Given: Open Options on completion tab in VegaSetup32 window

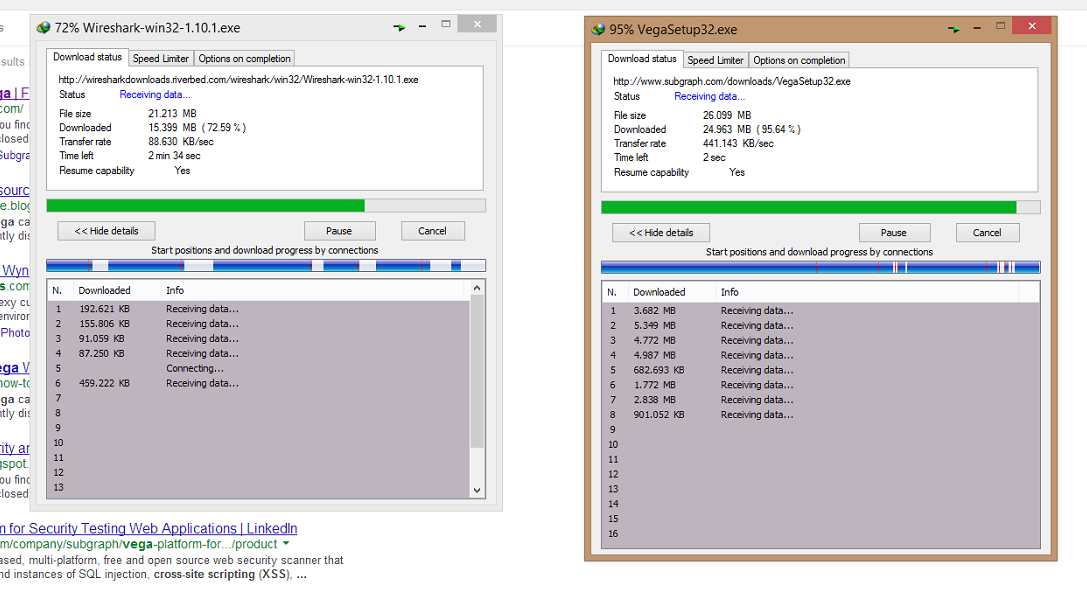Looking at the screenshot, I should (x=799, y=60).
